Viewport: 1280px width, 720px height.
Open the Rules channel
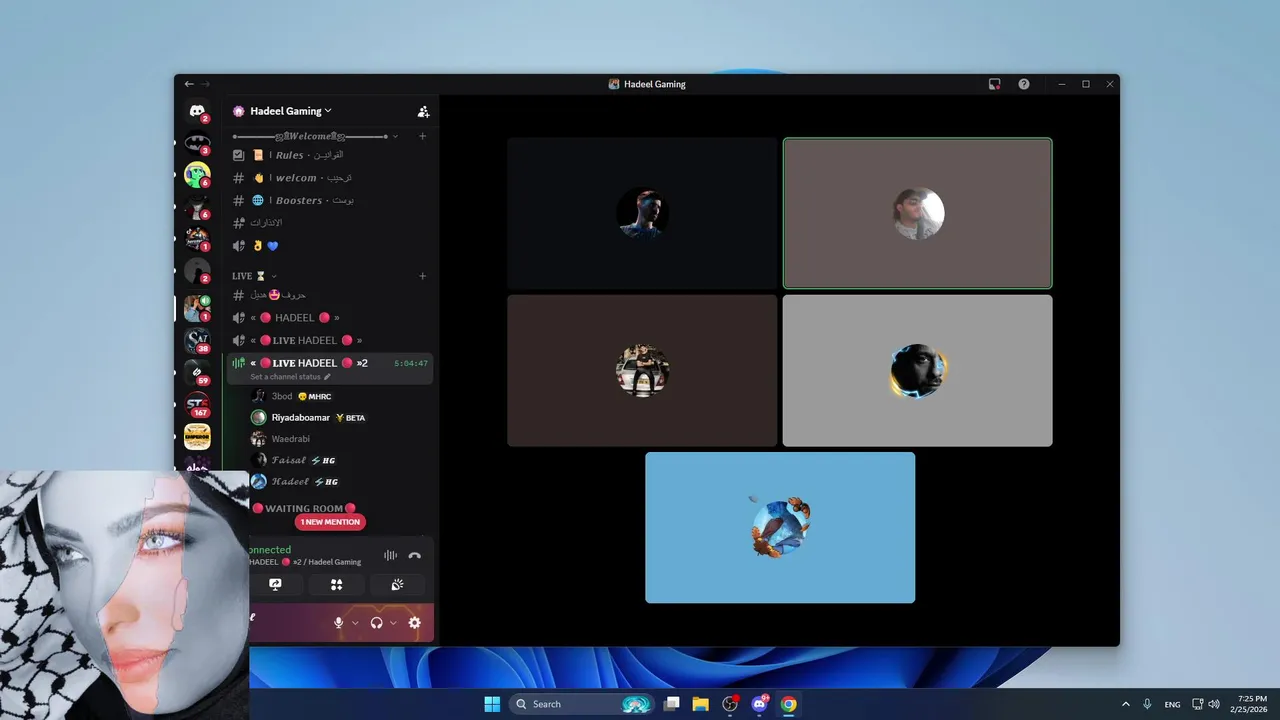coord(330,155)
